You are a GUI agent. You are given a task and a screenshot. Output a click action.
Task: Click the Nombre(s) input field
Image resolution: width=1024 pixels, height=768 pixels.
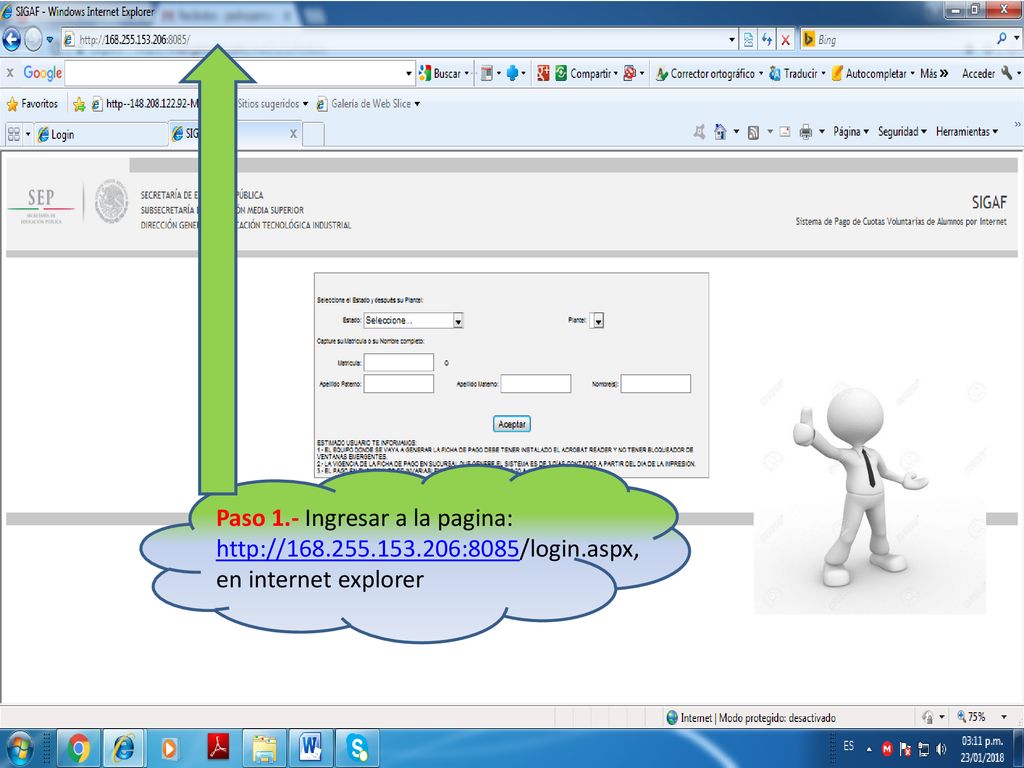(656, 384)
